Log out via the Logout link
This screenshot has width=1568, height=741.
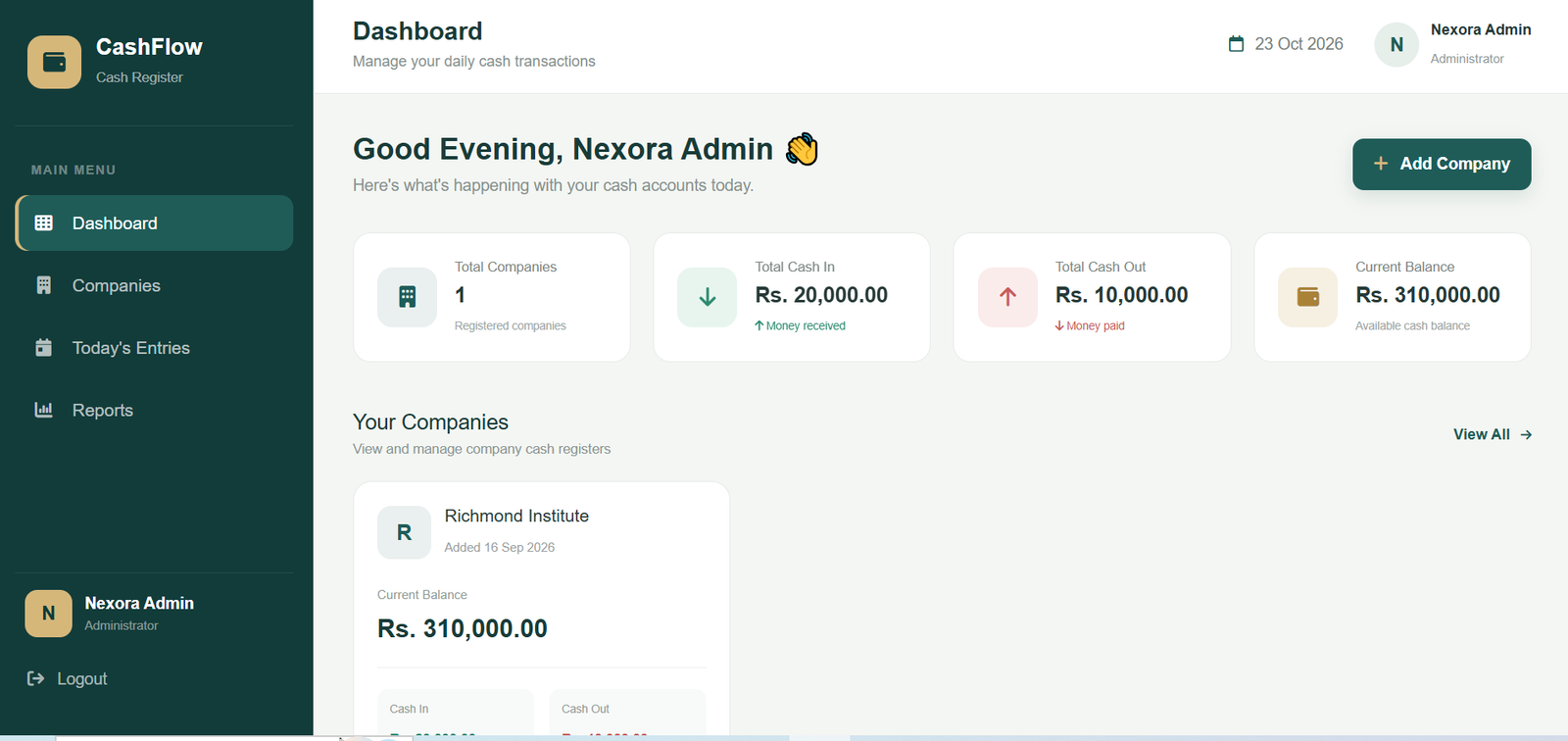coord(67,678)
